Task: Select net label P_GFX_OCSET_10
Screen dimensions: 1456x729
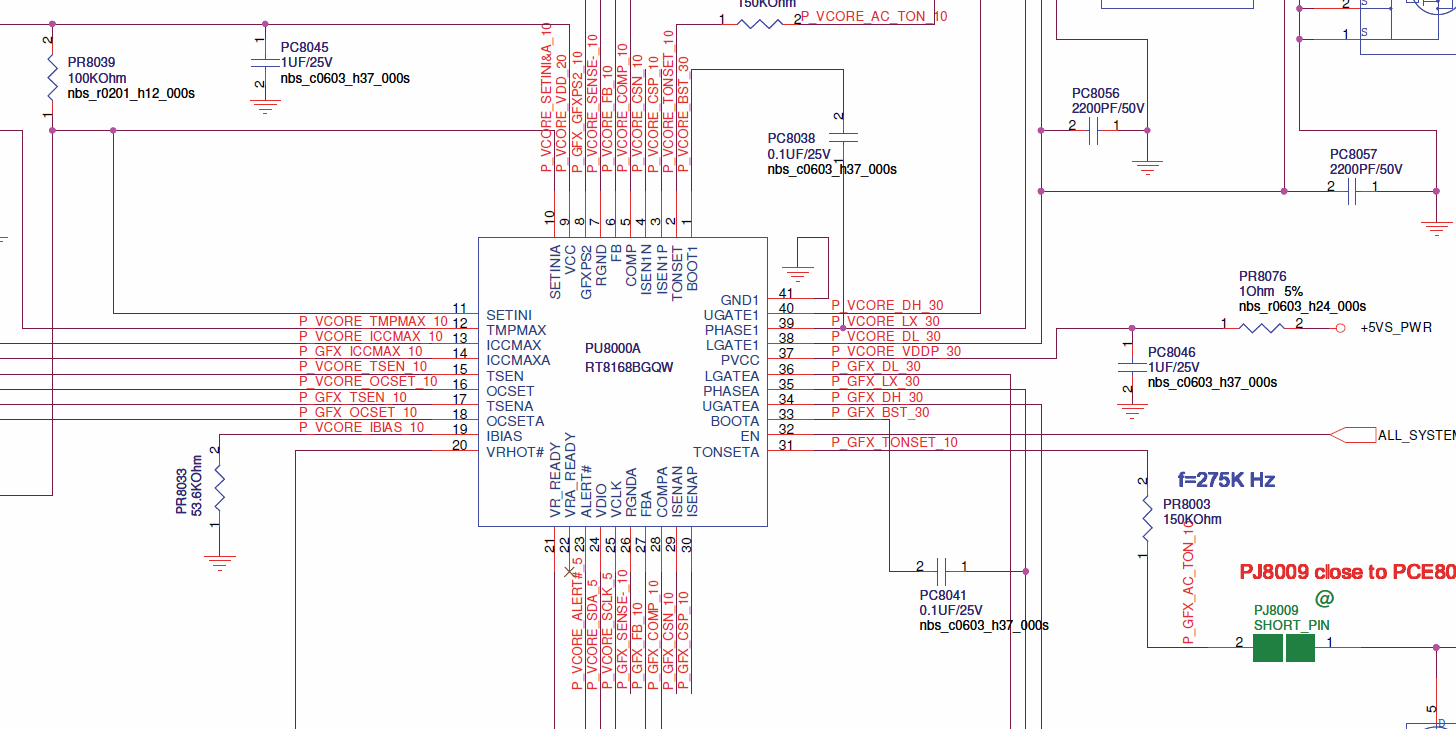Action: coord(358,412)
